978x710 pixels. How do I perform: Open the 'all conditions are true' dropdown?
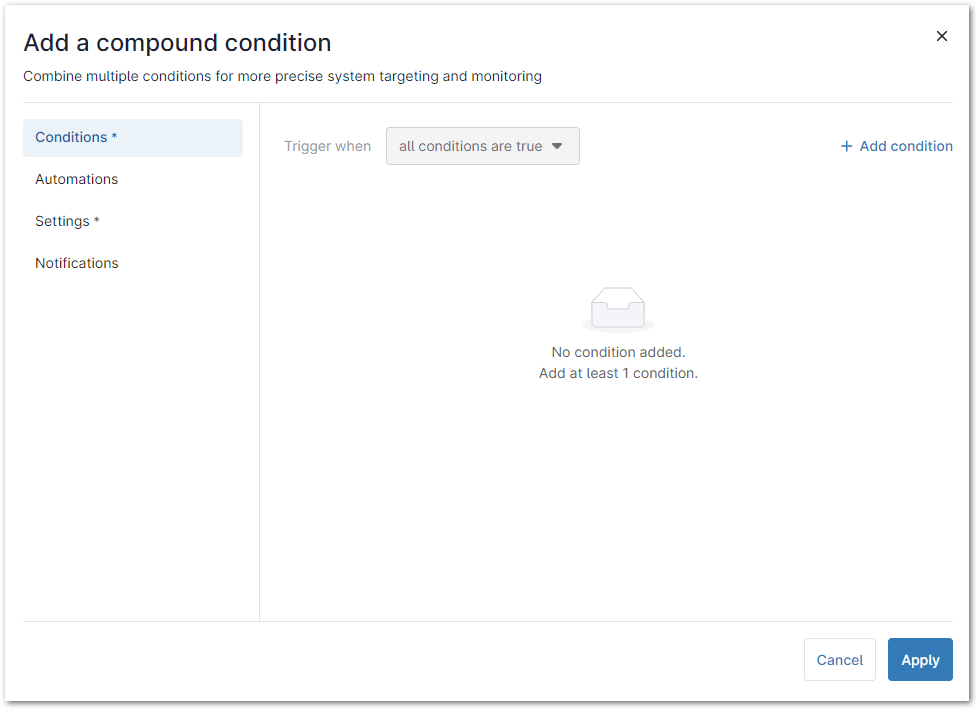(x=483, y=145)
